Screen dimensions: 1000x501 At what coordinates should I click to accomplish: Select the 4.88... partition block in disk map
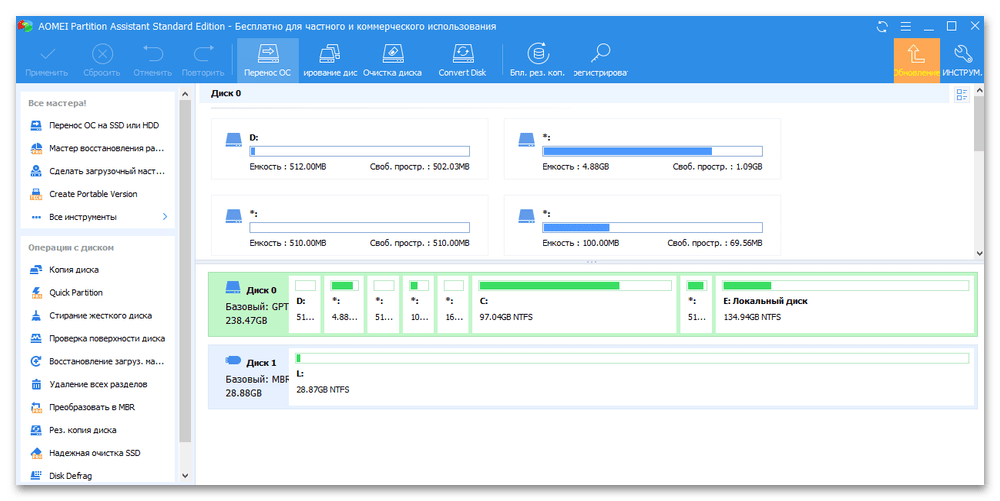pyautogui.click(x=344, y=305)
